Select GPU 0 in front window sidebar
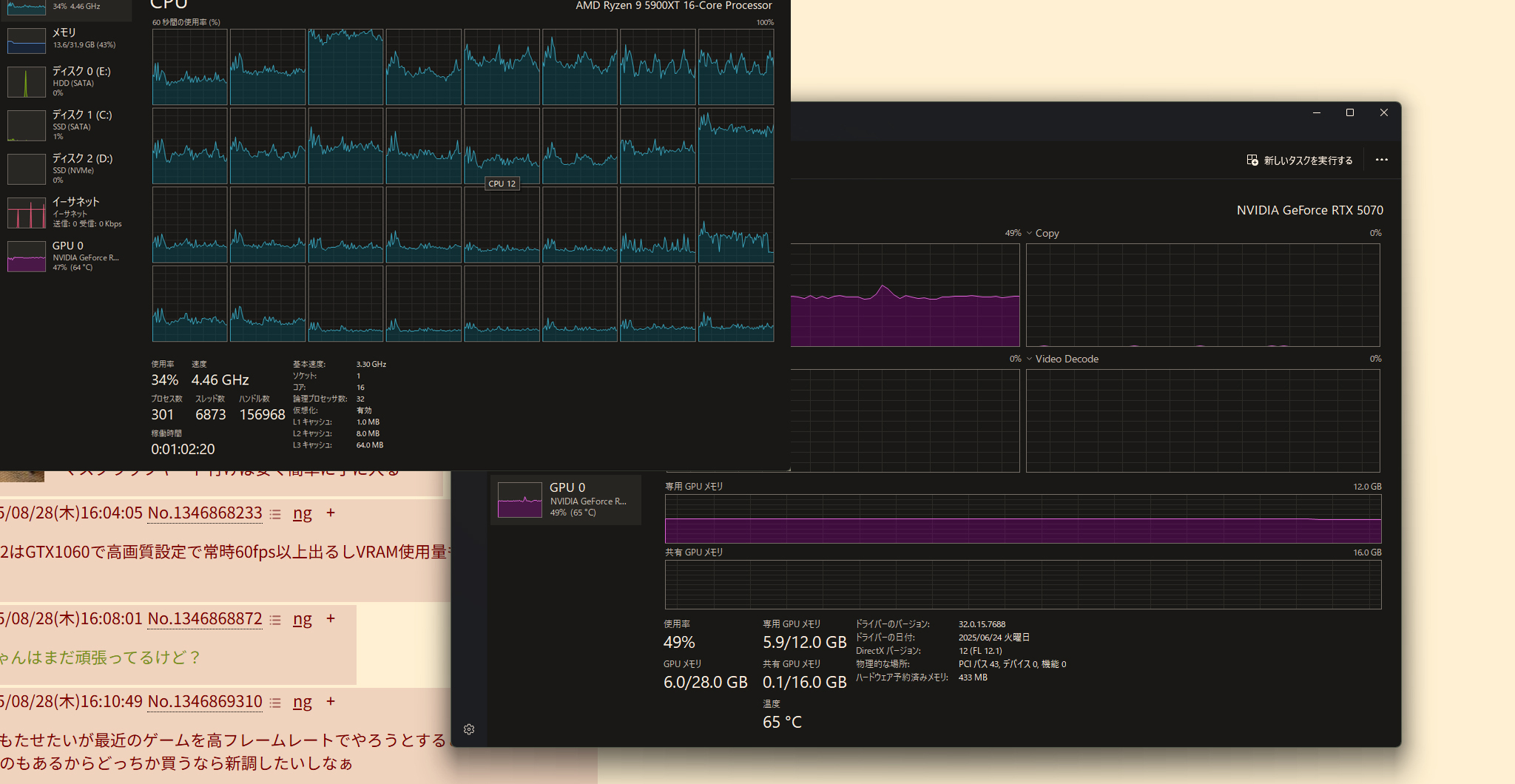The image size is (1515, 784). (x=67, y=256)
